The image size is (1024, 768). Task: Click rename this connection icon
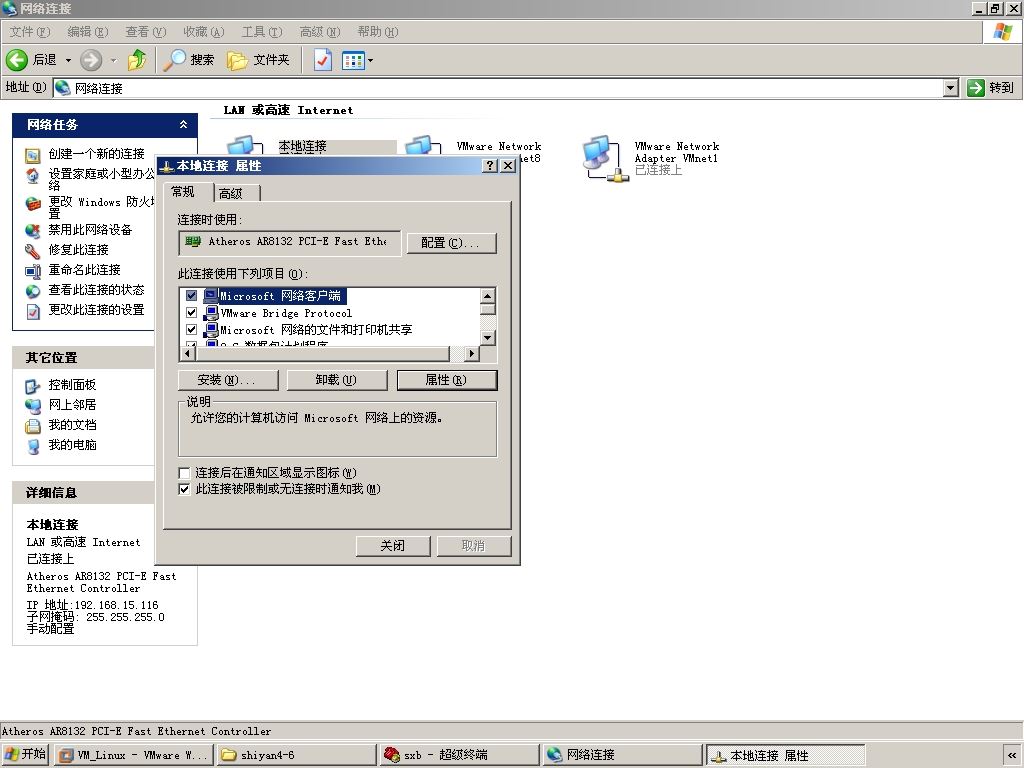coord(33,271)
